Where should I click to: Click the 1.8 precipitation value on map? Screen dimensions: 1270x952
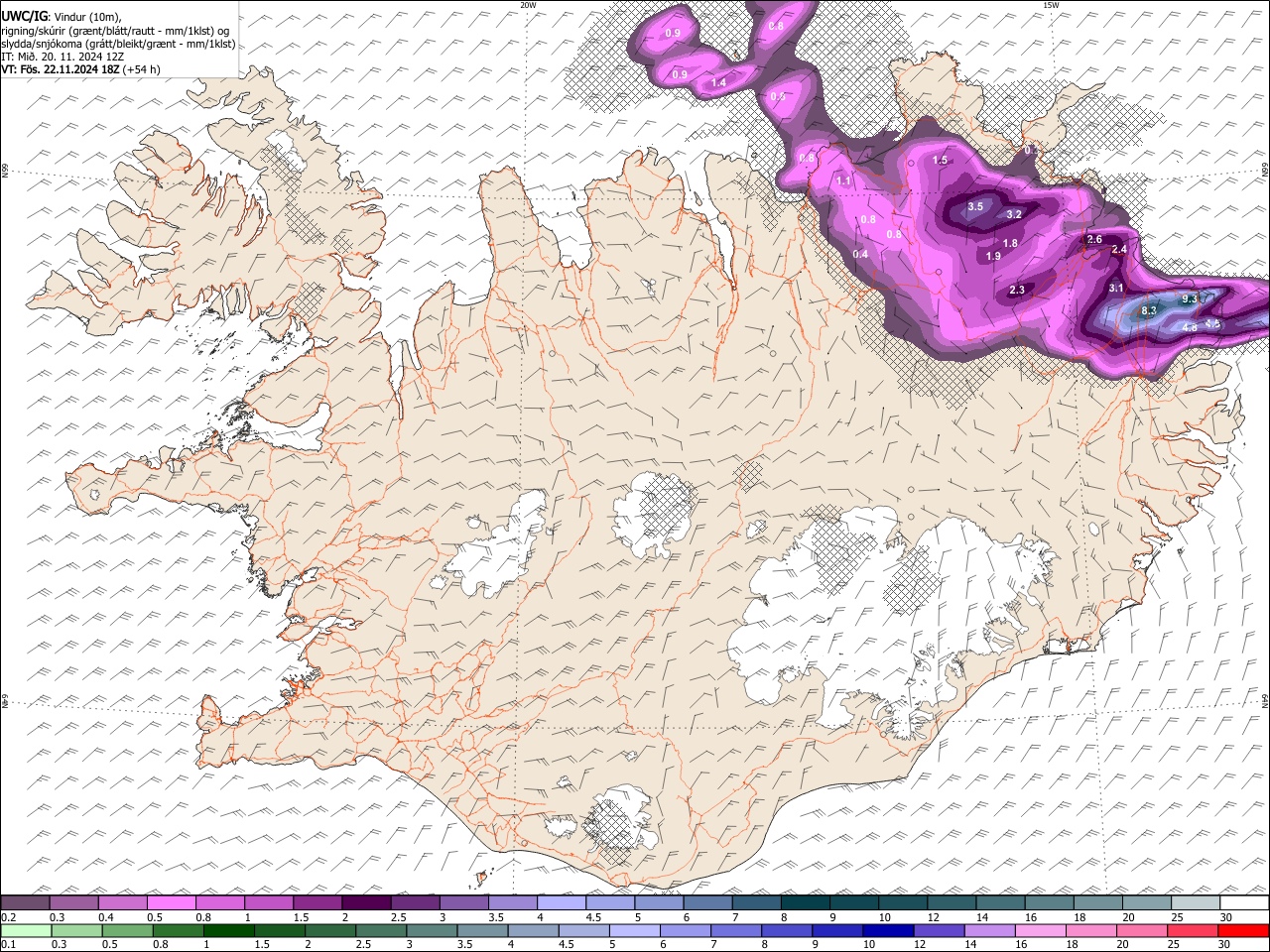coord(1010,243)
